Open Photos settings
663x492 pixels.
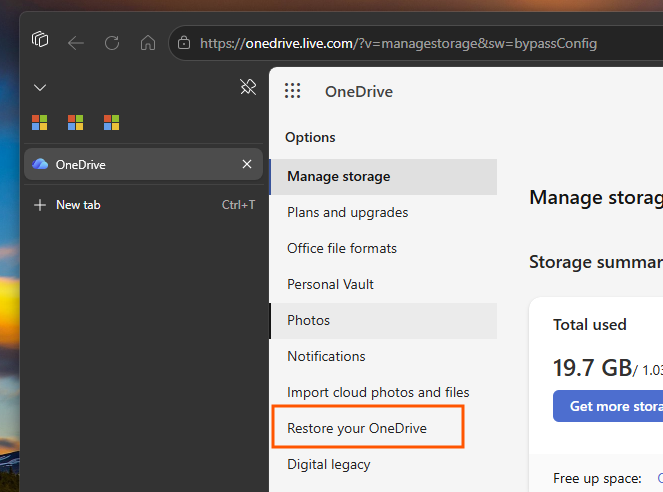(383, 320)
